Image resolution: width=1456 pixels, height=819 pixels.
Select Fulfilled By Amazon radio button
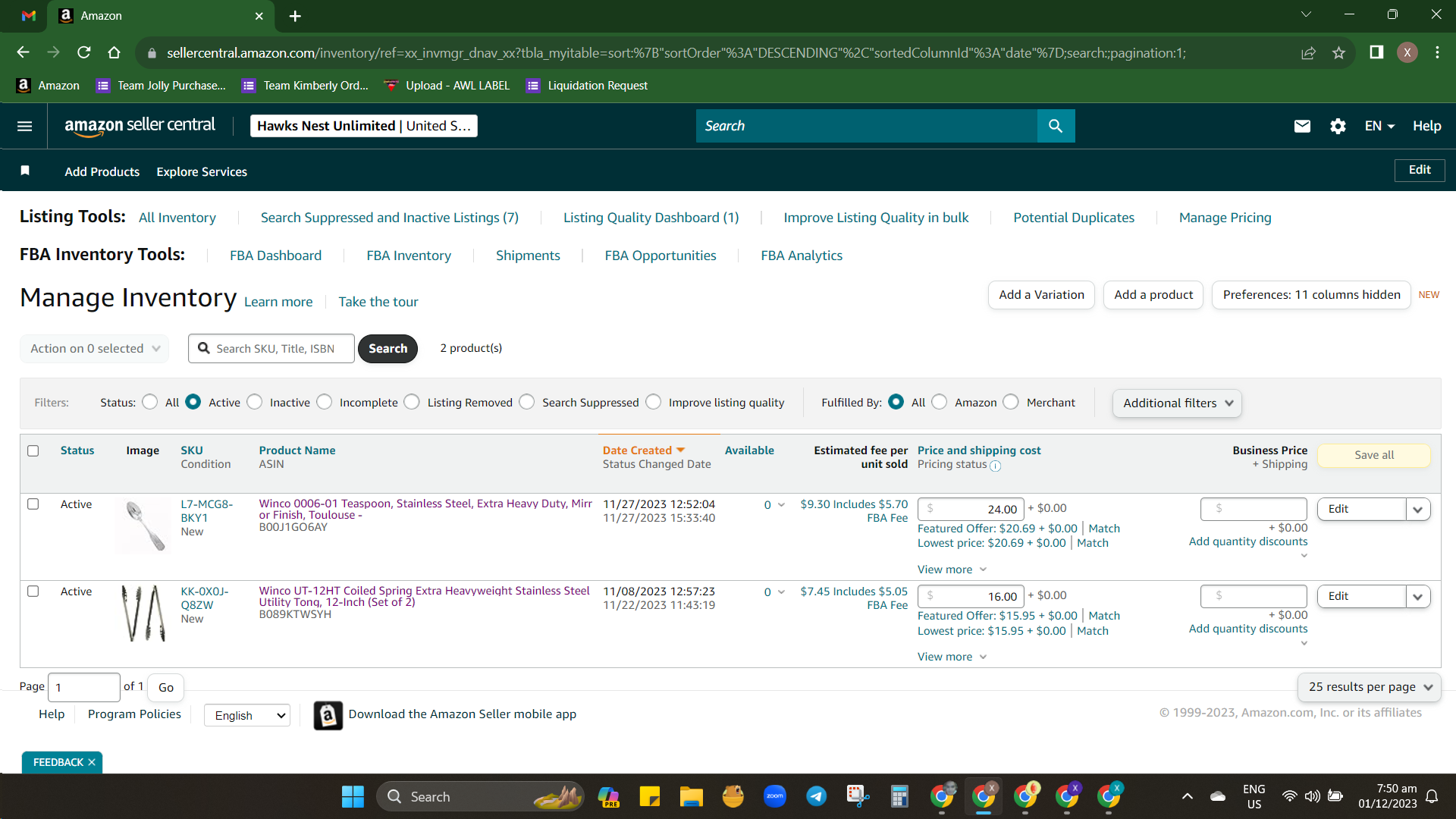point(940,402)
